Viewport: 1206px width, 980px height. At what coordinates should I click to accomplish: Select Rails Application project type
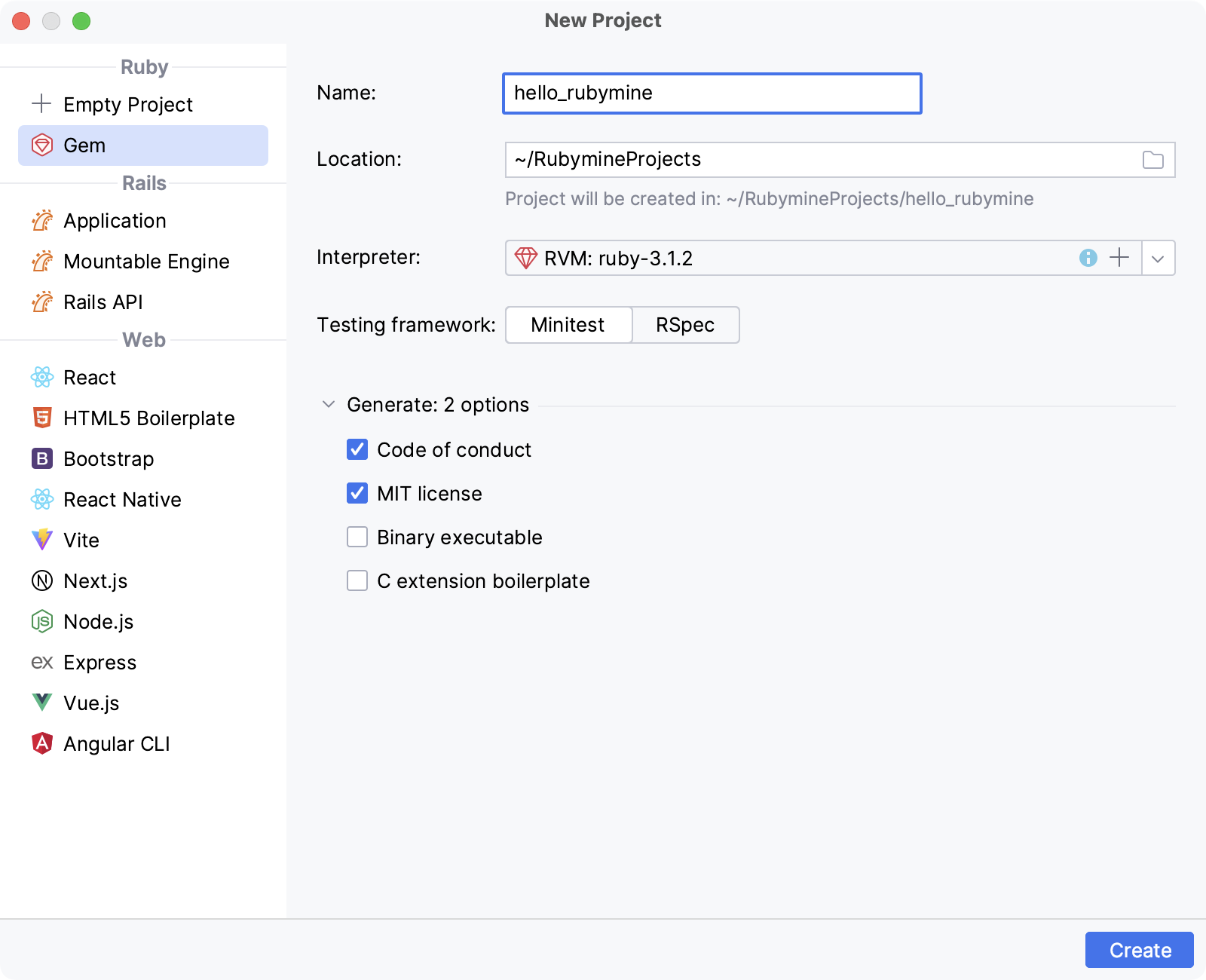(x=115, y=221)
